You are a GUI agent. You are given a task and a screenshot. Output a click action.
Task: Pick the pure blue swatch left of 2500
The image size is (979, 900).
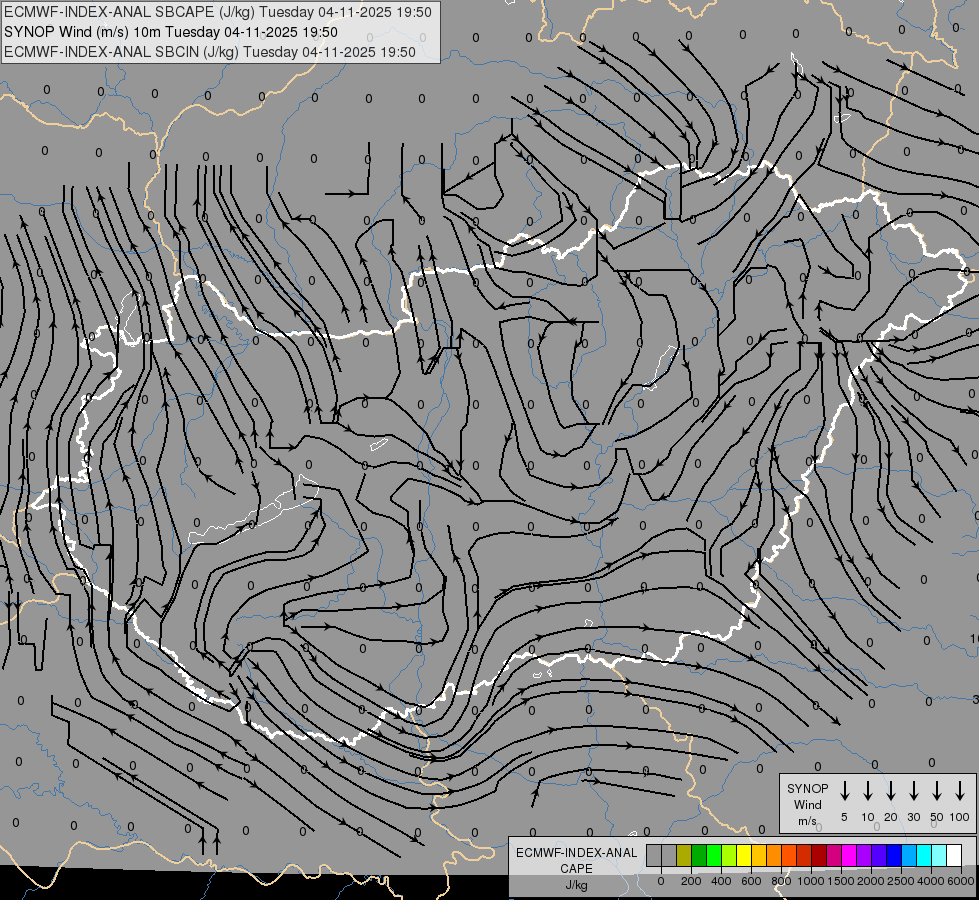(895, 855)
